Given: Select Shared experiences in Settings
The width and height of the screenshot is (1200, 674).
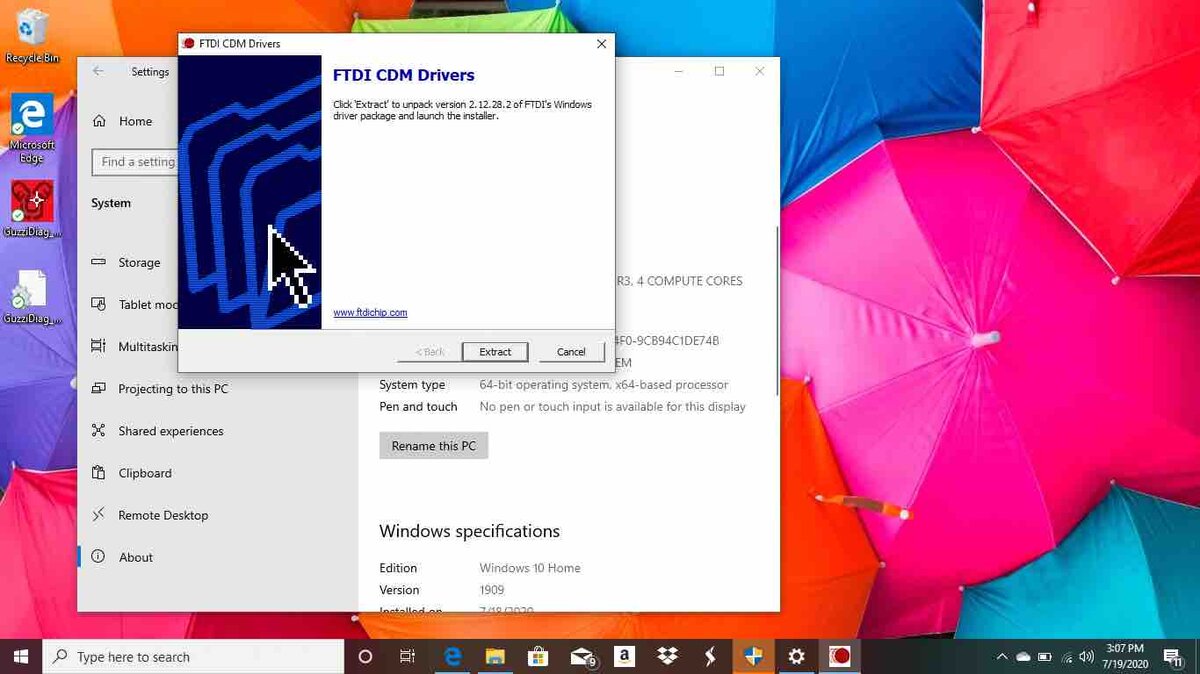Looking at the screenshot, I should (x=171, y=431).
